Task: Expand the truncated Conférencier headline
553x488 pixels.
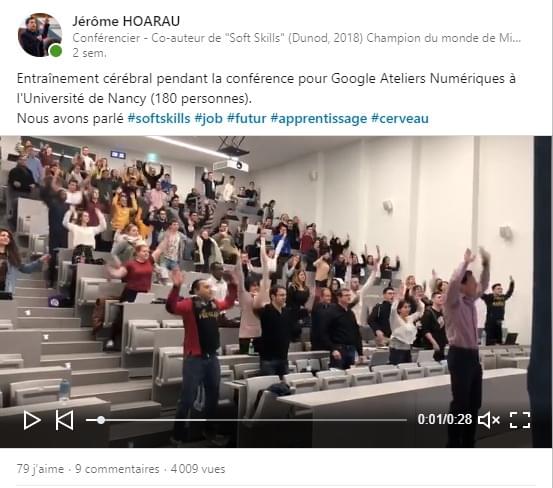Action: click(297, 38)
